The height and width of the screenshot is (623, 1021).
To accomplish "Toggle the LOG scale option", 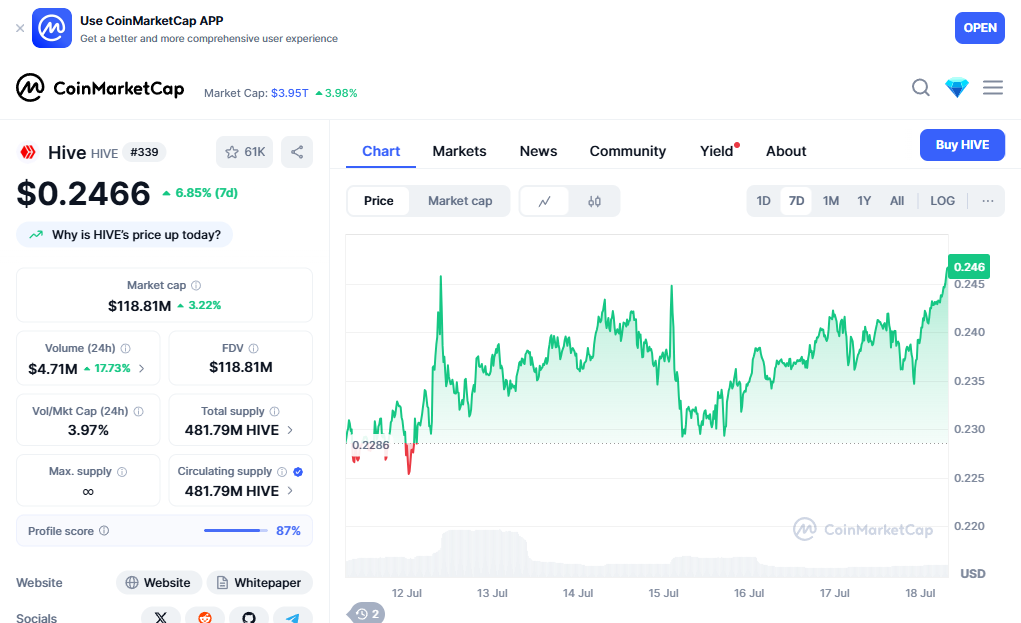I will tap(942, 201).
